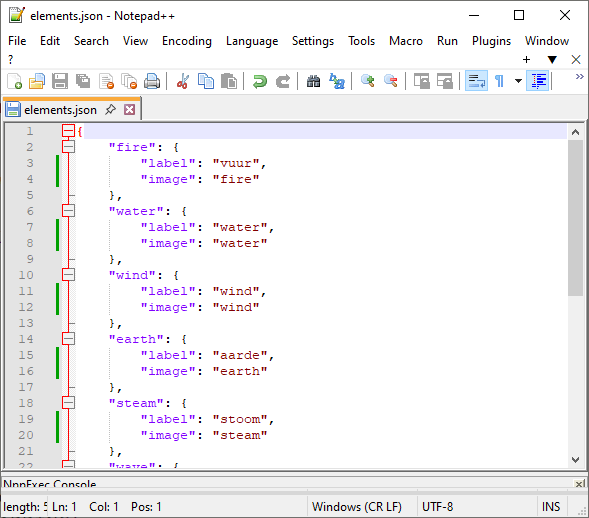Open the Language menu

tap(252, 41)
